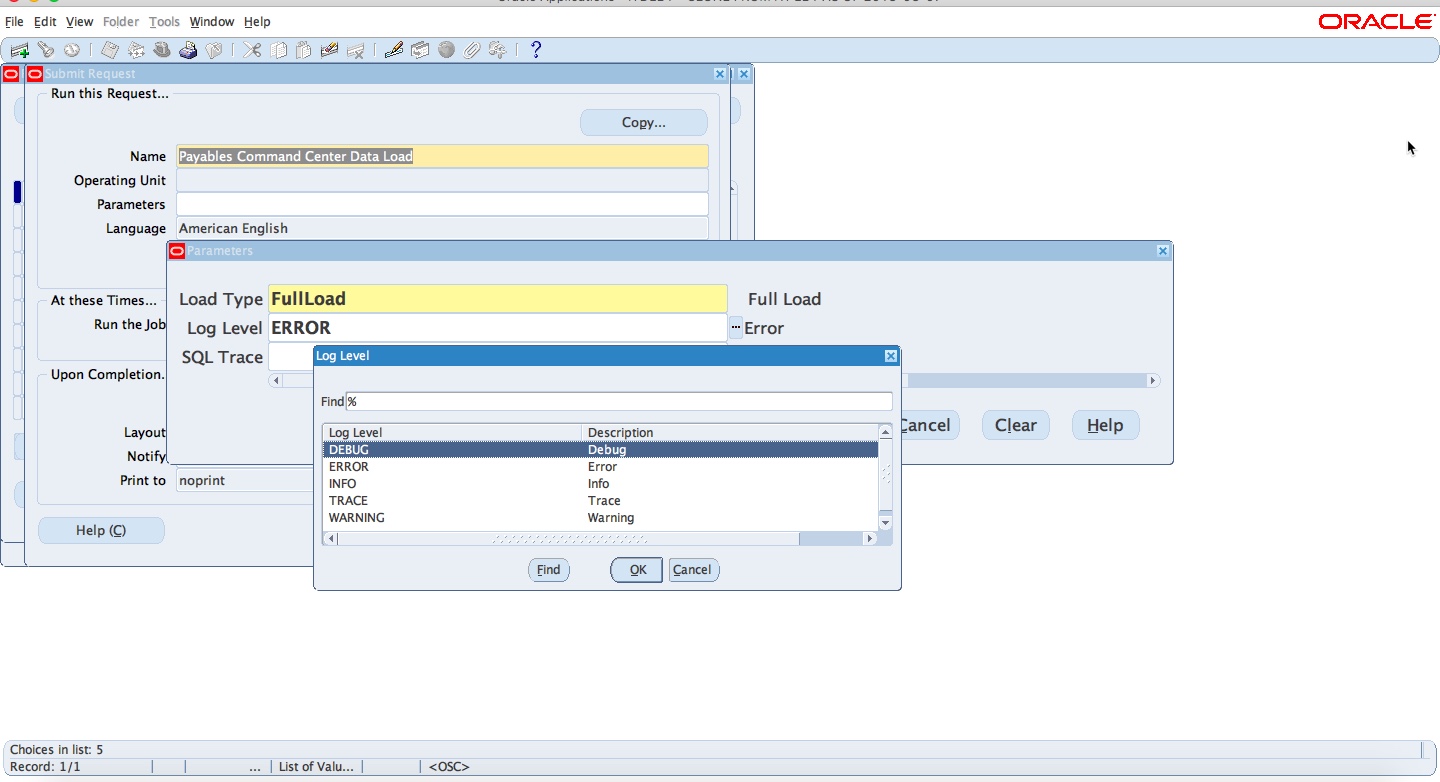Click the Copy... button in Submit Request
1440x782 pixels.
(x=644, y=123)
